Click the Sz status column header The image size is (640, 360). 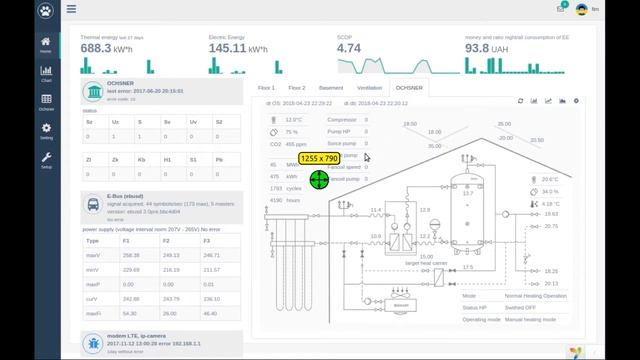click(x=89, y=122)
